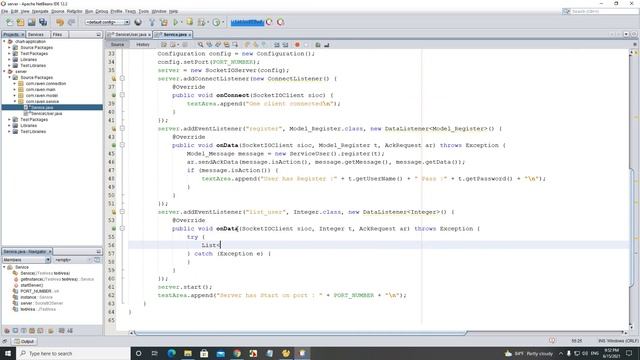Image resolution: width=640 pixels, height=360 pixels.
Task: Click the New Project toolbar icon
Action: [20, 22]
